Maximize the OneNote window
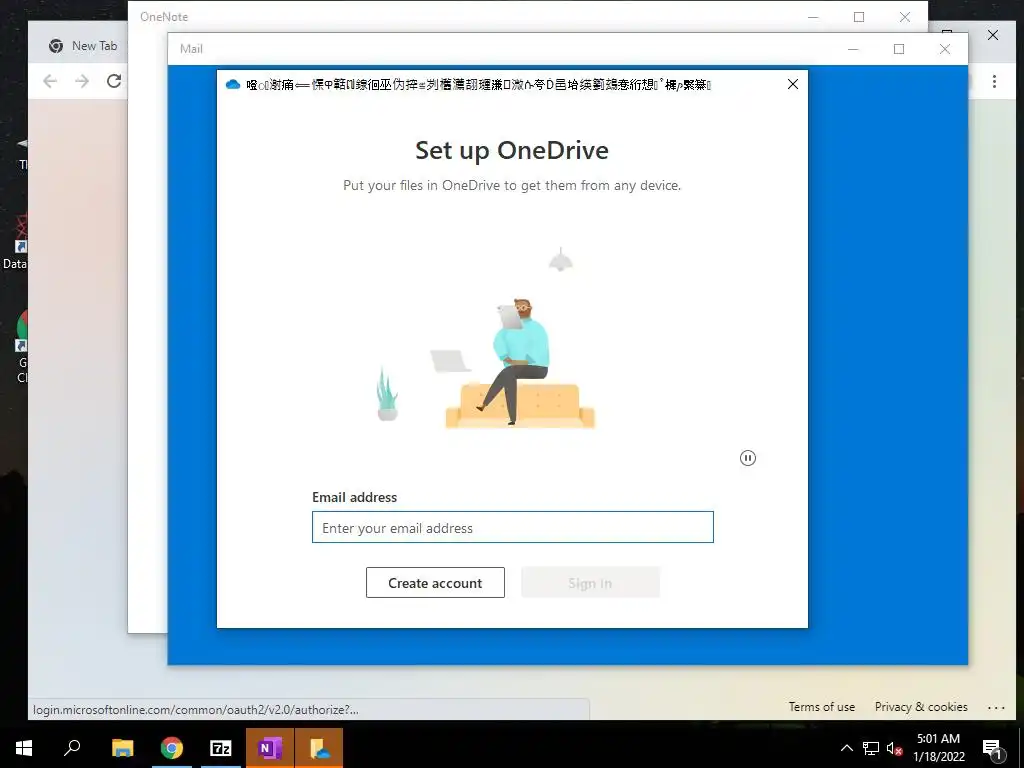The width and height of the screenshot is (1024, 768). [x=859, y=17]
